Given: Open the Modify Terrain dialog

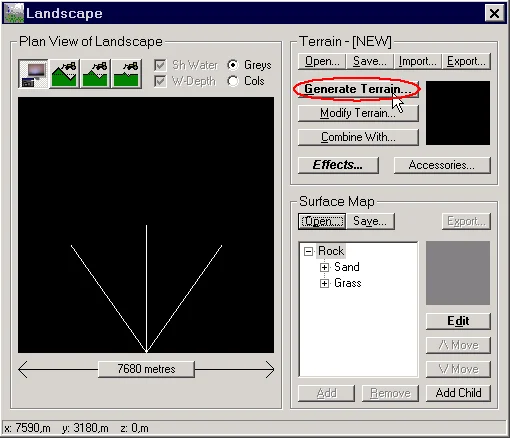Looking at the screenshot, I should pyautogui.click(x=358, y=113).
